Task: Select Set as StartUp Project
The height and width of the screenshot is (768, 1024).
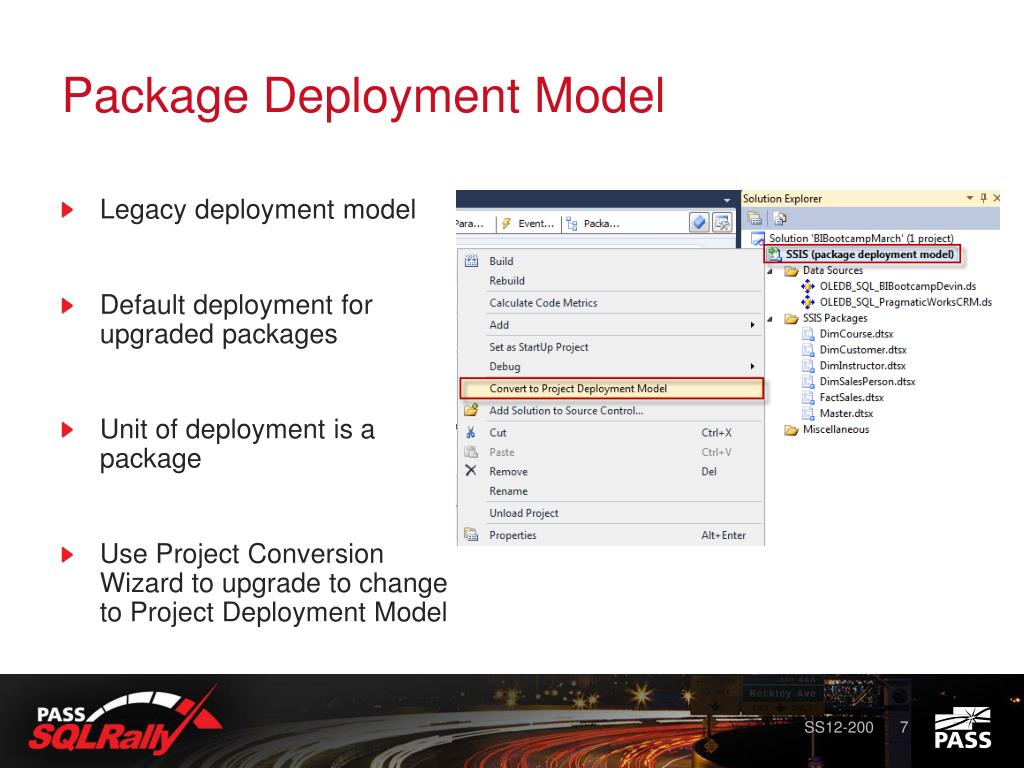Action: coord(611,347)
